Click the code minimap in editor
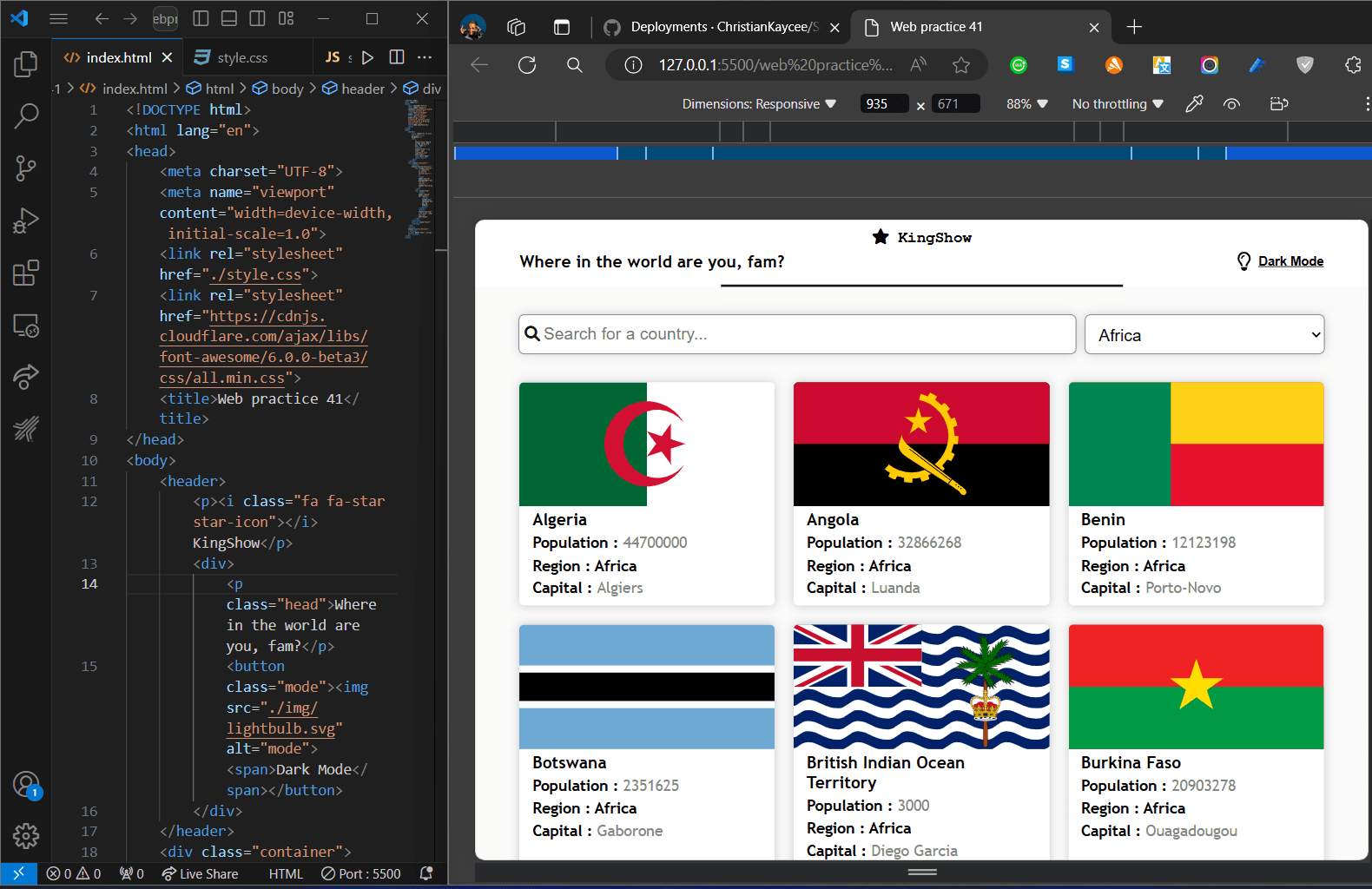The width and height of the screenshot is (1372, 889). (419, 169)
